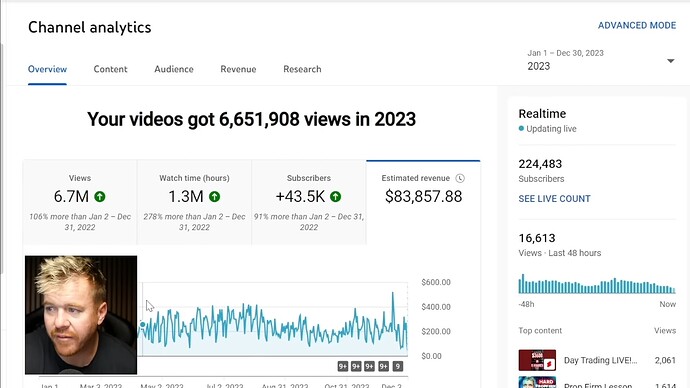Viewport: 690px width, 388px height.
Task: Select the Views metric card
Action: [80, 202]
